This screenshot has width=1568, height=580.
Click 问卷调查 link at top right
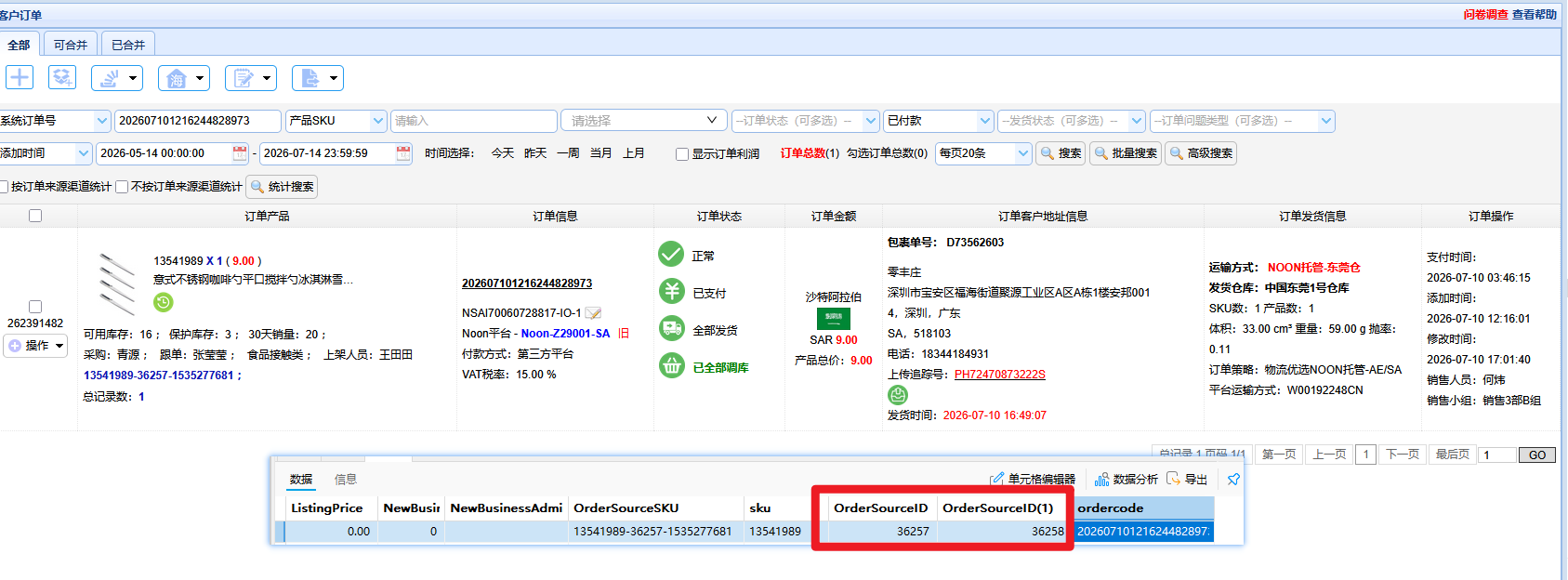pos(1485,15)
